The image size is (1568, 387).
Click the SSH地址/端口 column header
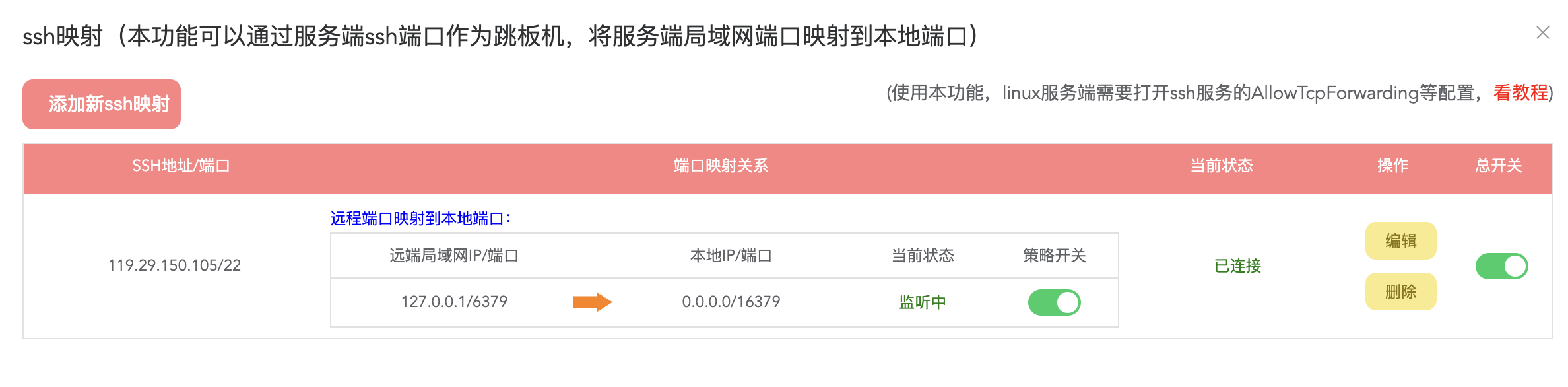tap(181, 166)
